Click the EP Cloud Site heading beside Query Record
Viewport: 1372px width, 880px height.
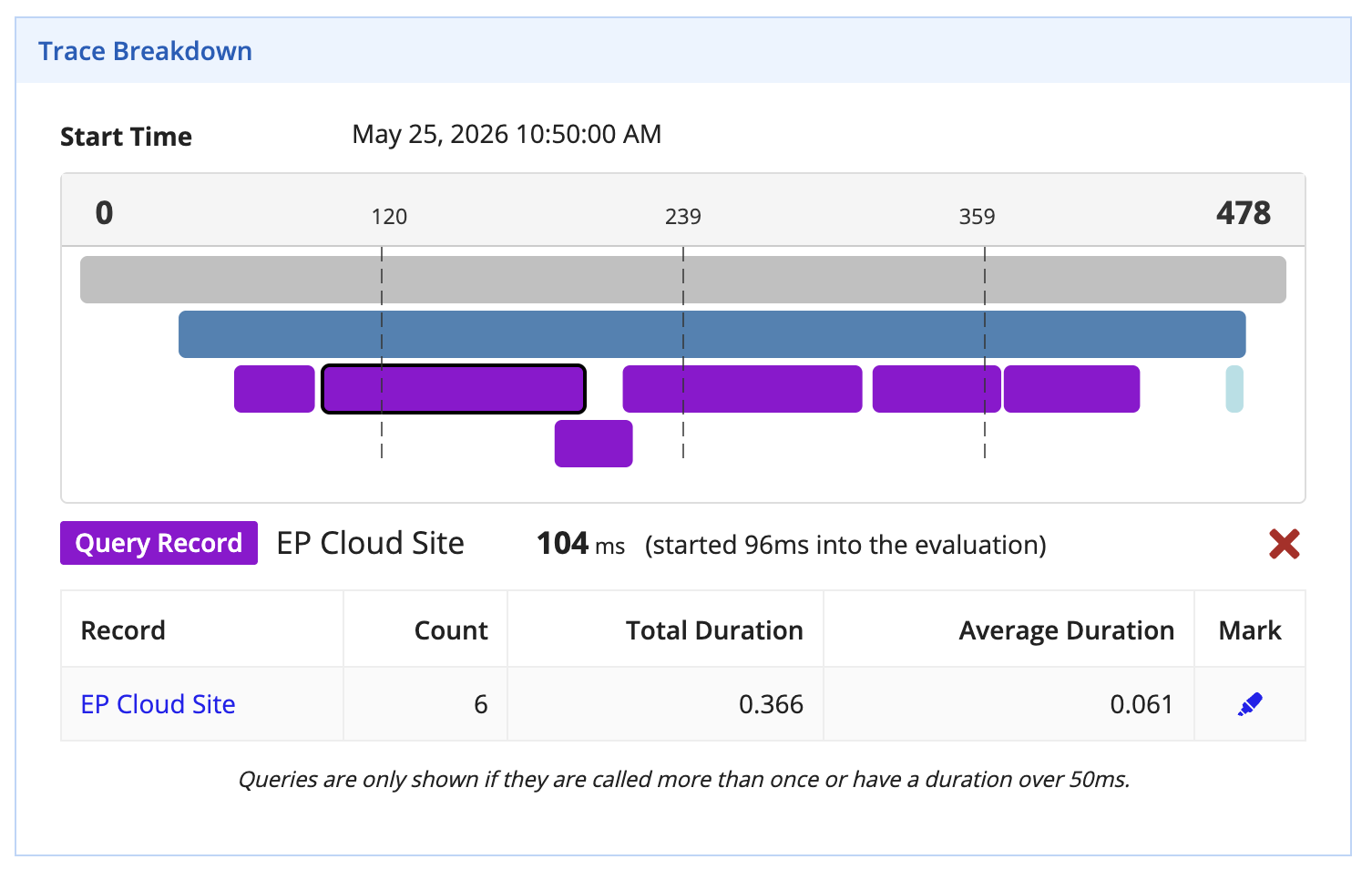(x=370, y=543)
